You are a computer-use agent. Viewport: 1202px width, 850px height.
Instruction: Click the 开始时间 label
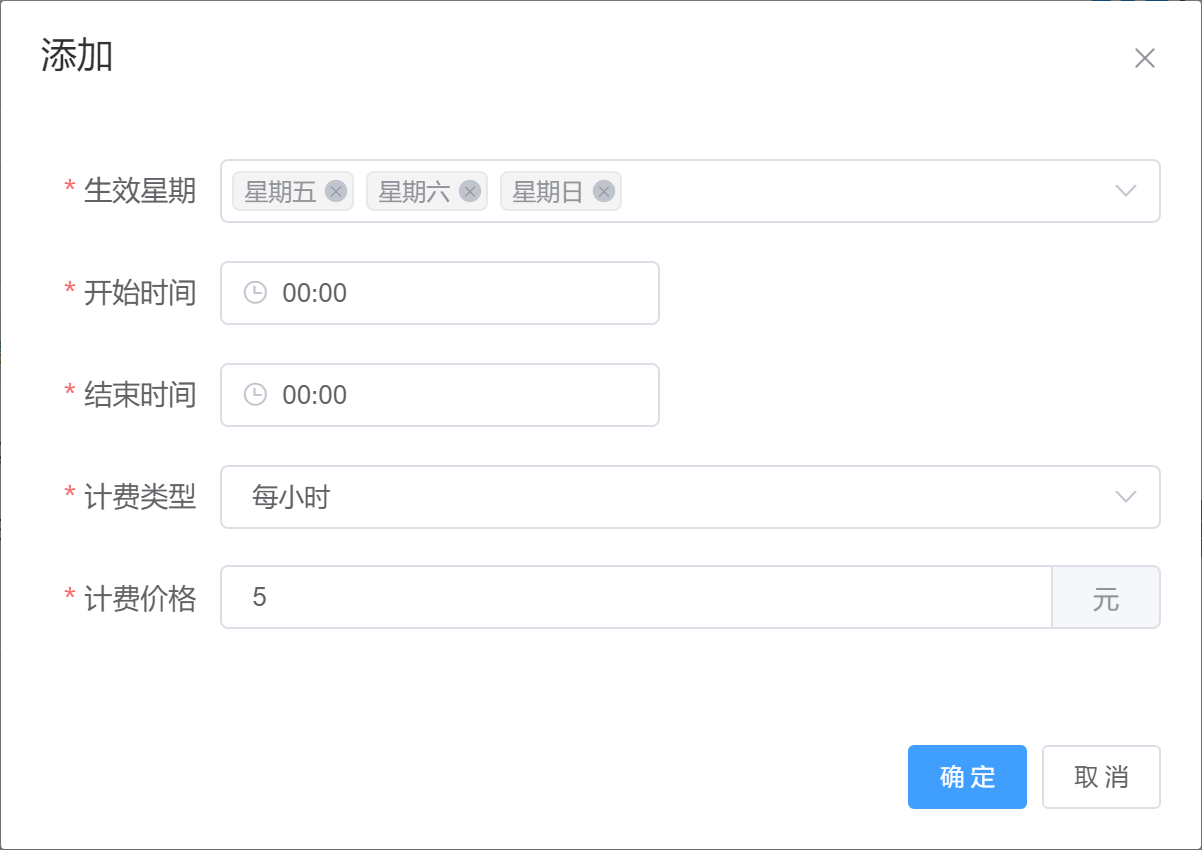pos(140,293)
